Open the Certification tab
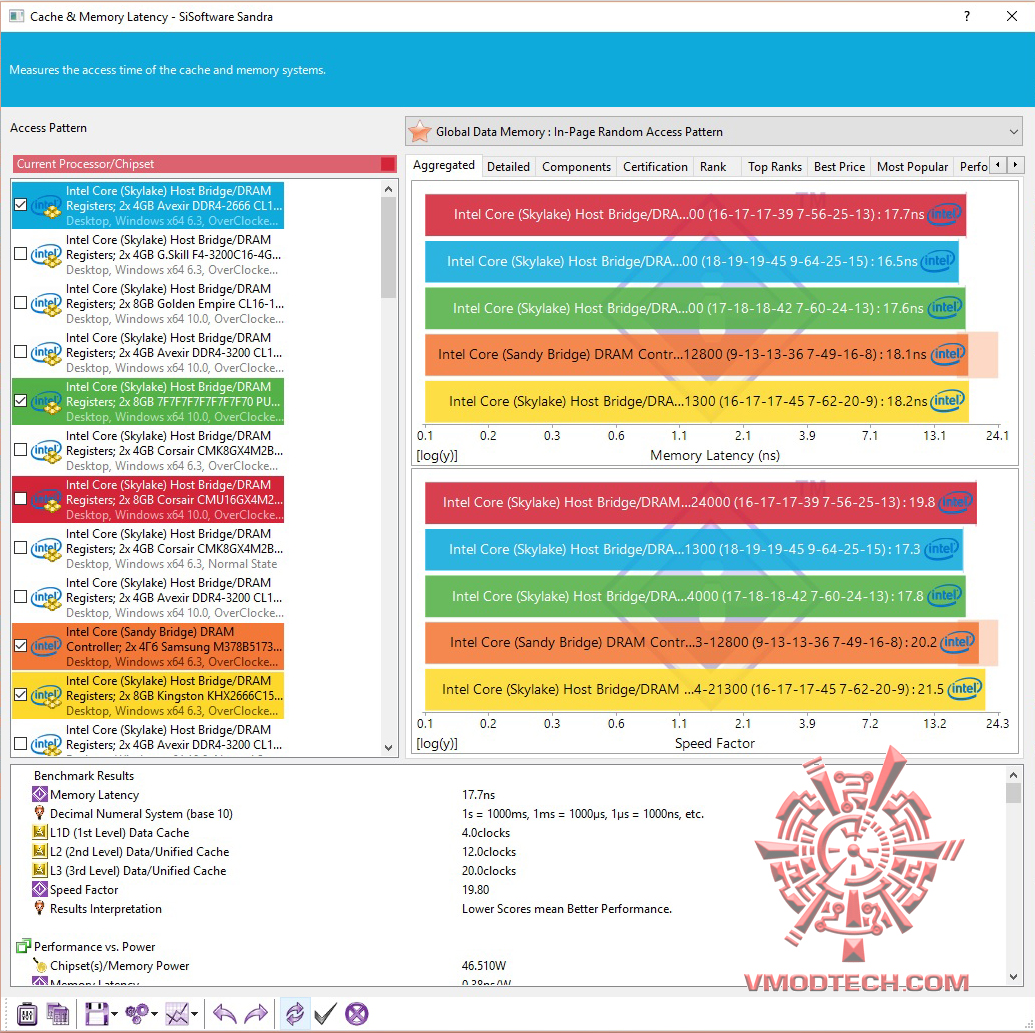 point(655,167)
